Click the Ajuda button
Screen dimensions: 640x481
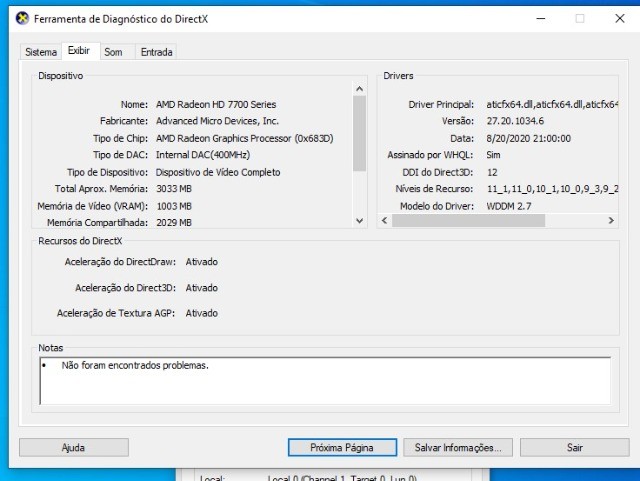pos(73,448)
